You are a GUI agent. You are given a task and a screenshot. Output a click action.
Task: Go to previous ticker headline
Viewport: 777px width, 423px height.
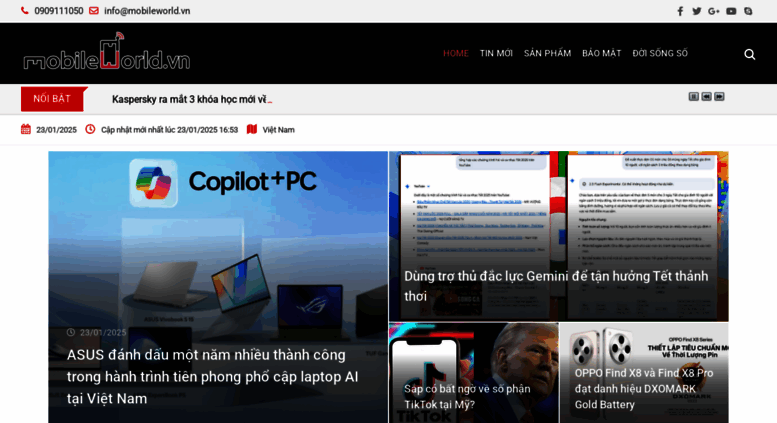[707, 97]
